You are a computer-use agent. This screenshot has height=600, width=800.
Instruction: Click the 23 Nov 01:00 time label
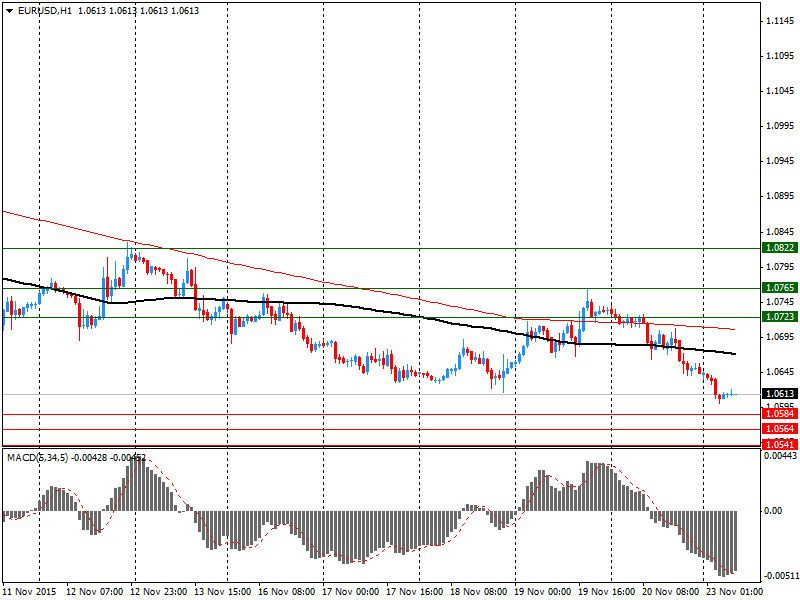(x=735, y=592)
